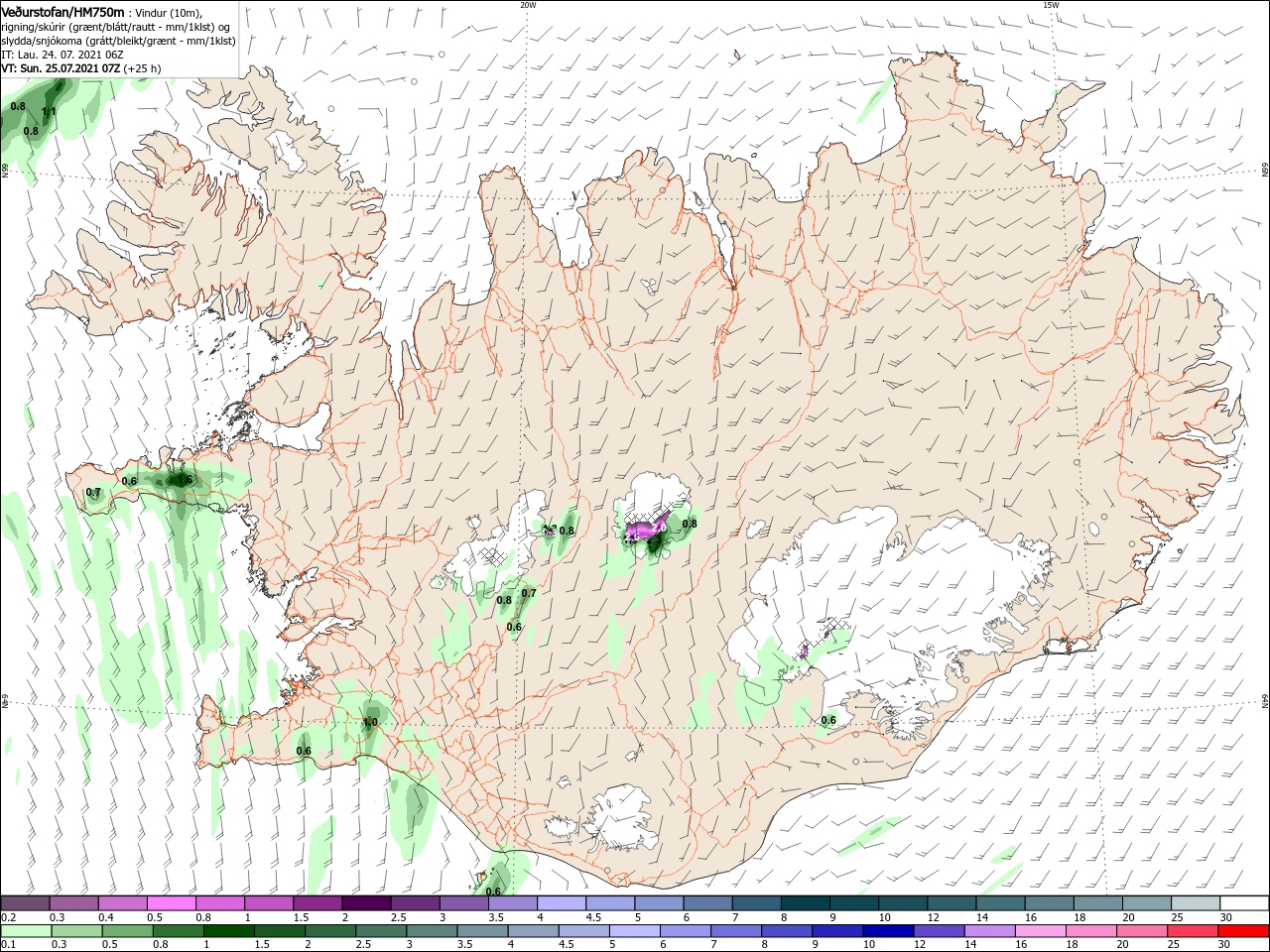Pick the palest green rain swatch between 0.1 and 0.3
The image size is (1270, 952).
(26, 931)
